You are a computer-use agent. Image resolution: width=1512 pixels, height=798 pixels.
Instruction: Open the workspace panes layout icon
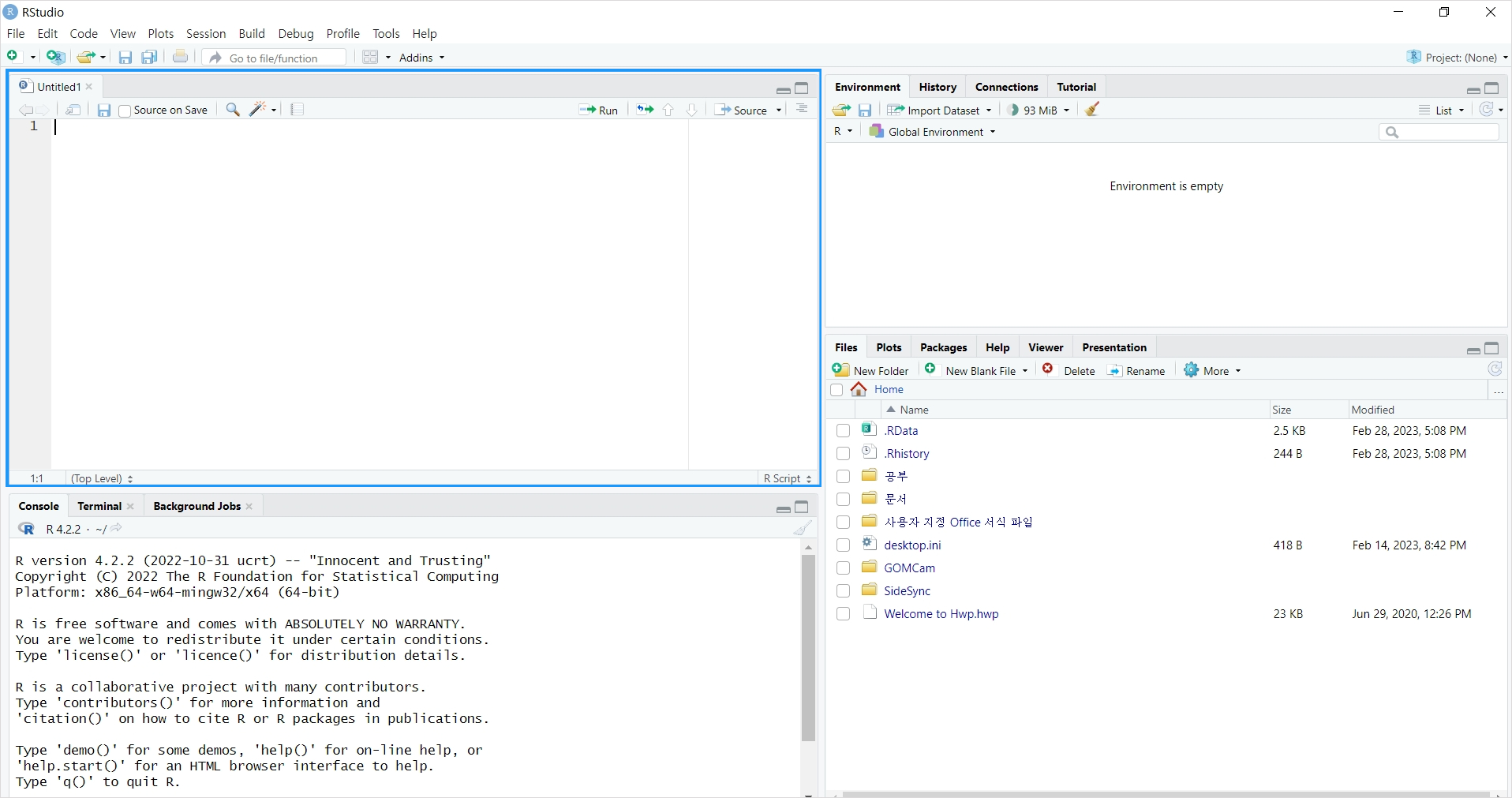coord(370,57)
